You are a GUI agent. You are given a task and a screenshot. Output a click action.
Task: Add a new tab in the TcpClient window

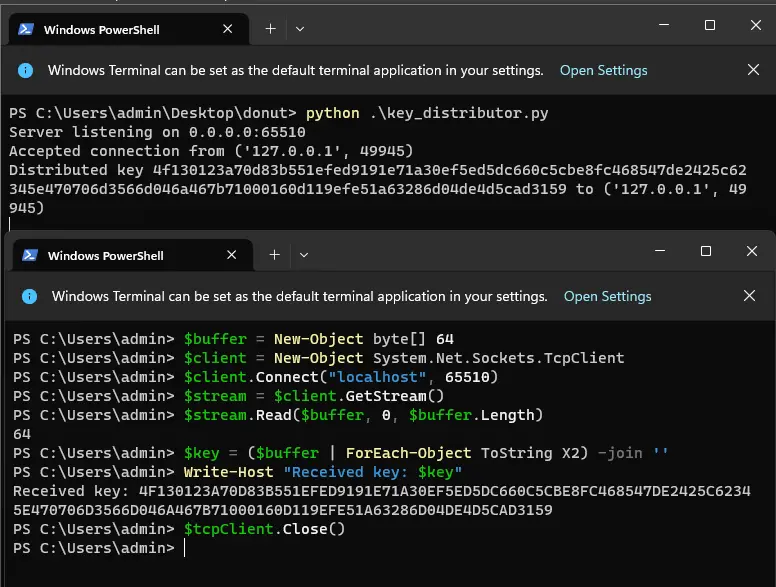pos(273,255)
